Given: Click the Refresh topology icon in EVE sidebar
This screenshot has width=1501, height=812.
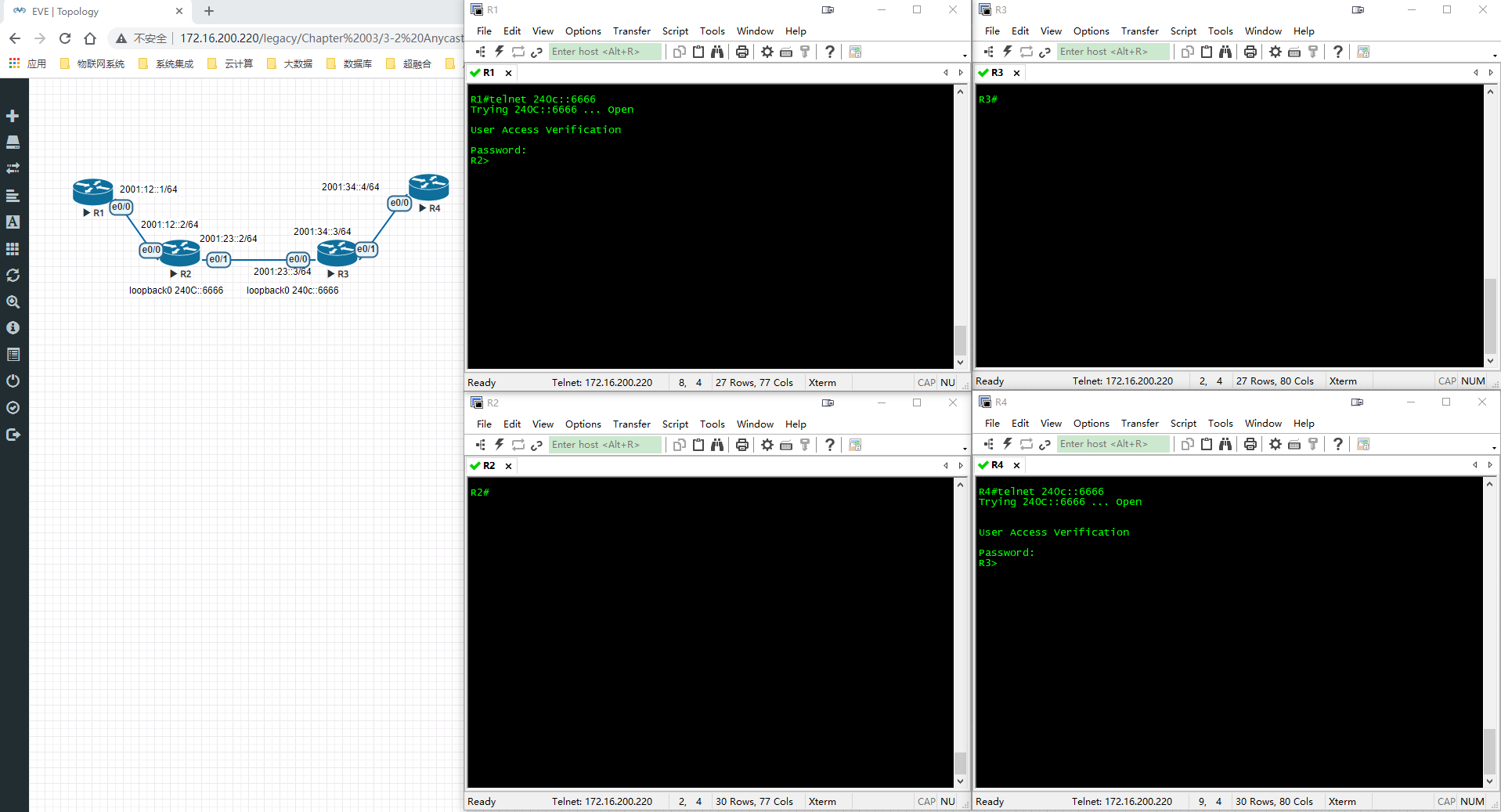Looking at the screenshot, I should coord(13,276).
